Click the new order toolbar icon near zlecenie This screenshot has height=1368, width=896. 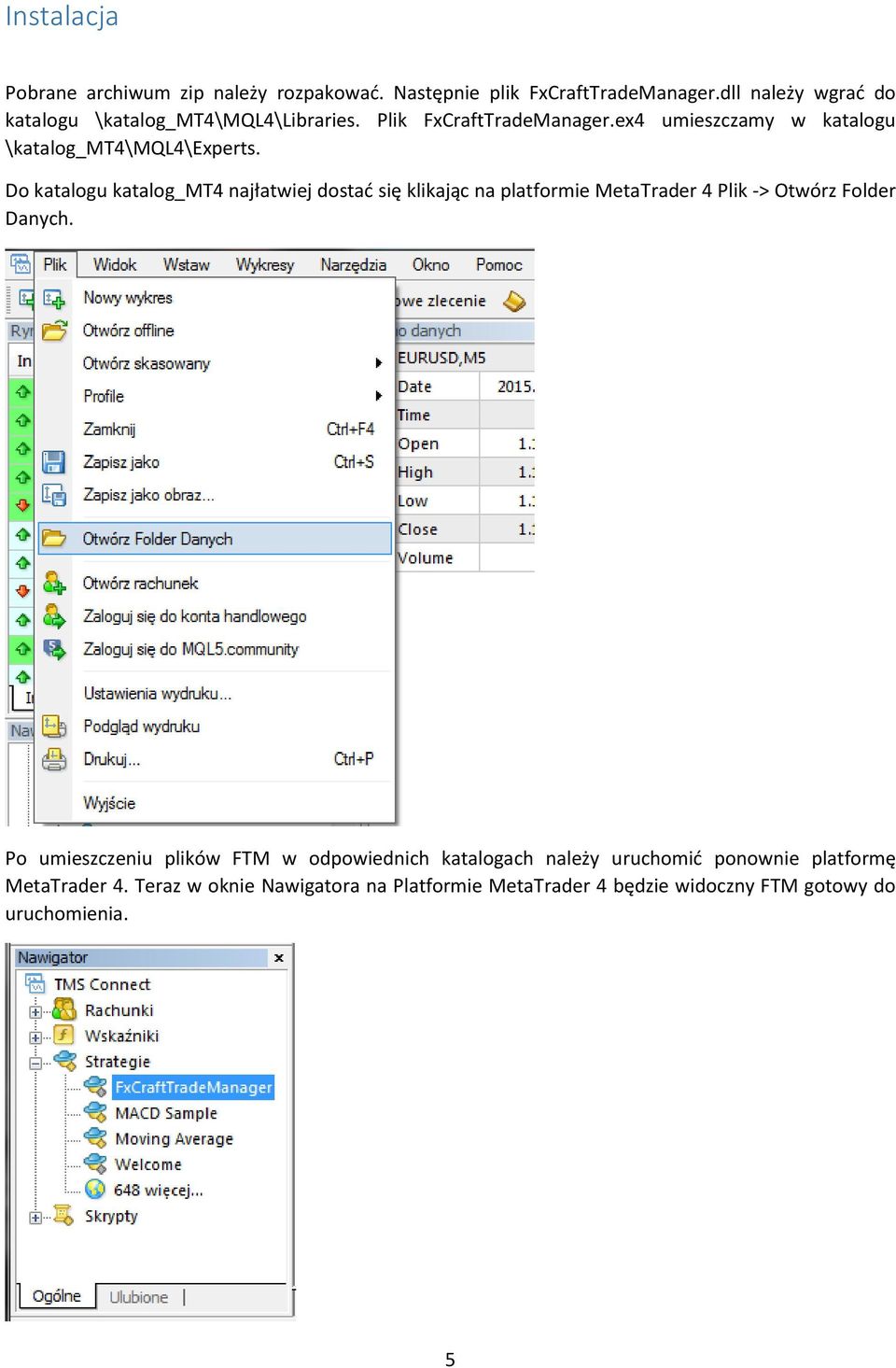(x=514, y=301)
